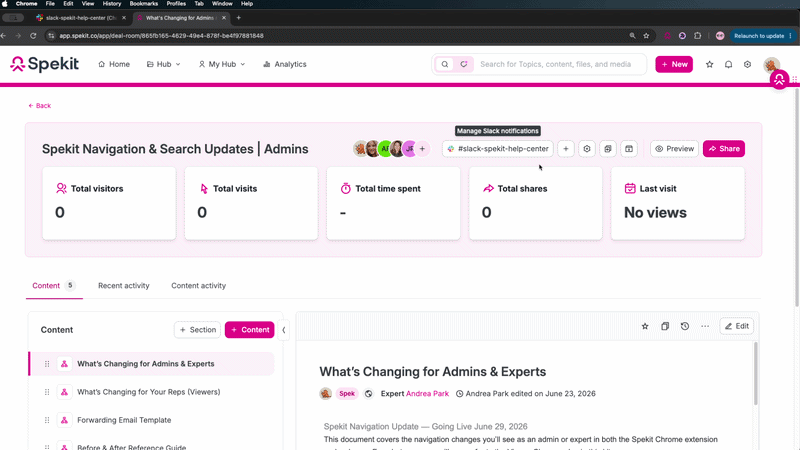This screenshot has height=450, width=800.
Task: Collapse the Content side panel chevron
Action: (284, 330)
